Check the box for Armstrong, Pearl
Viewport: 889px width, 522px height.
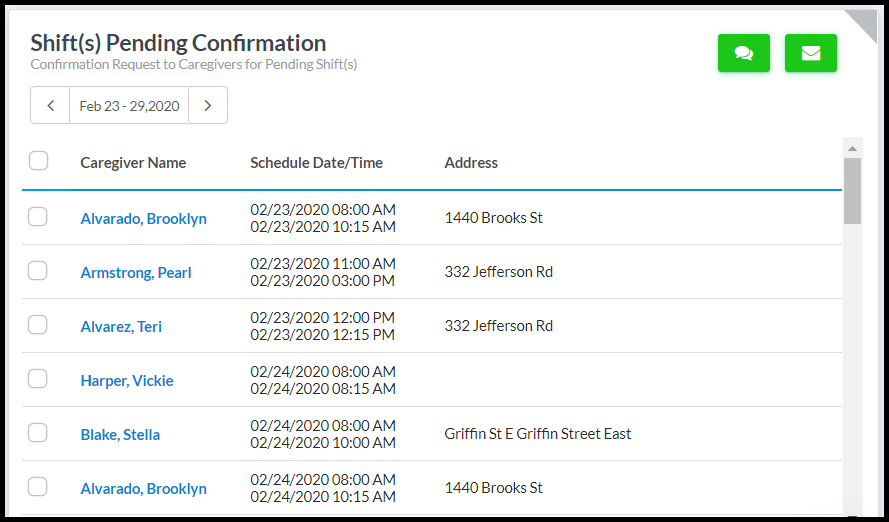pyautogui.click(x=38, y=271)
